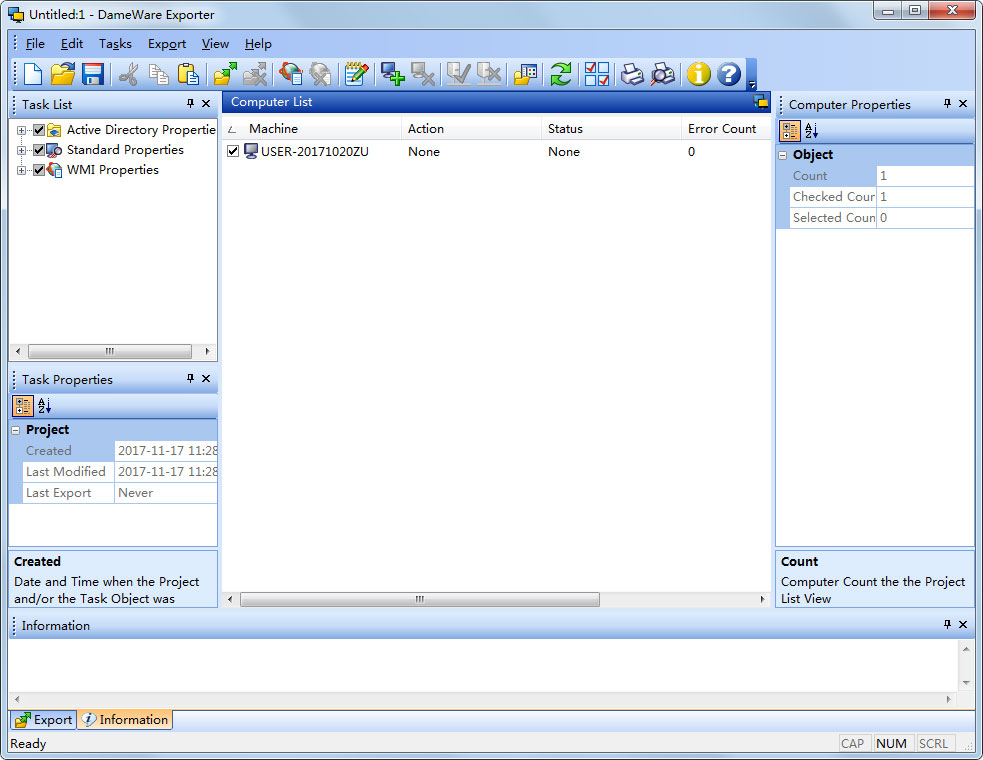Switch to the Export tab
Viewport: 983px width, 760px height.
click(43, 719)
